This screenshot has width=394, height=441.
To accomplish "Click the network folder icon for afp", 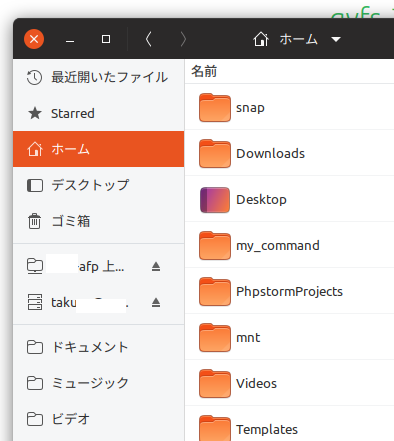I will tap(35, 266).
